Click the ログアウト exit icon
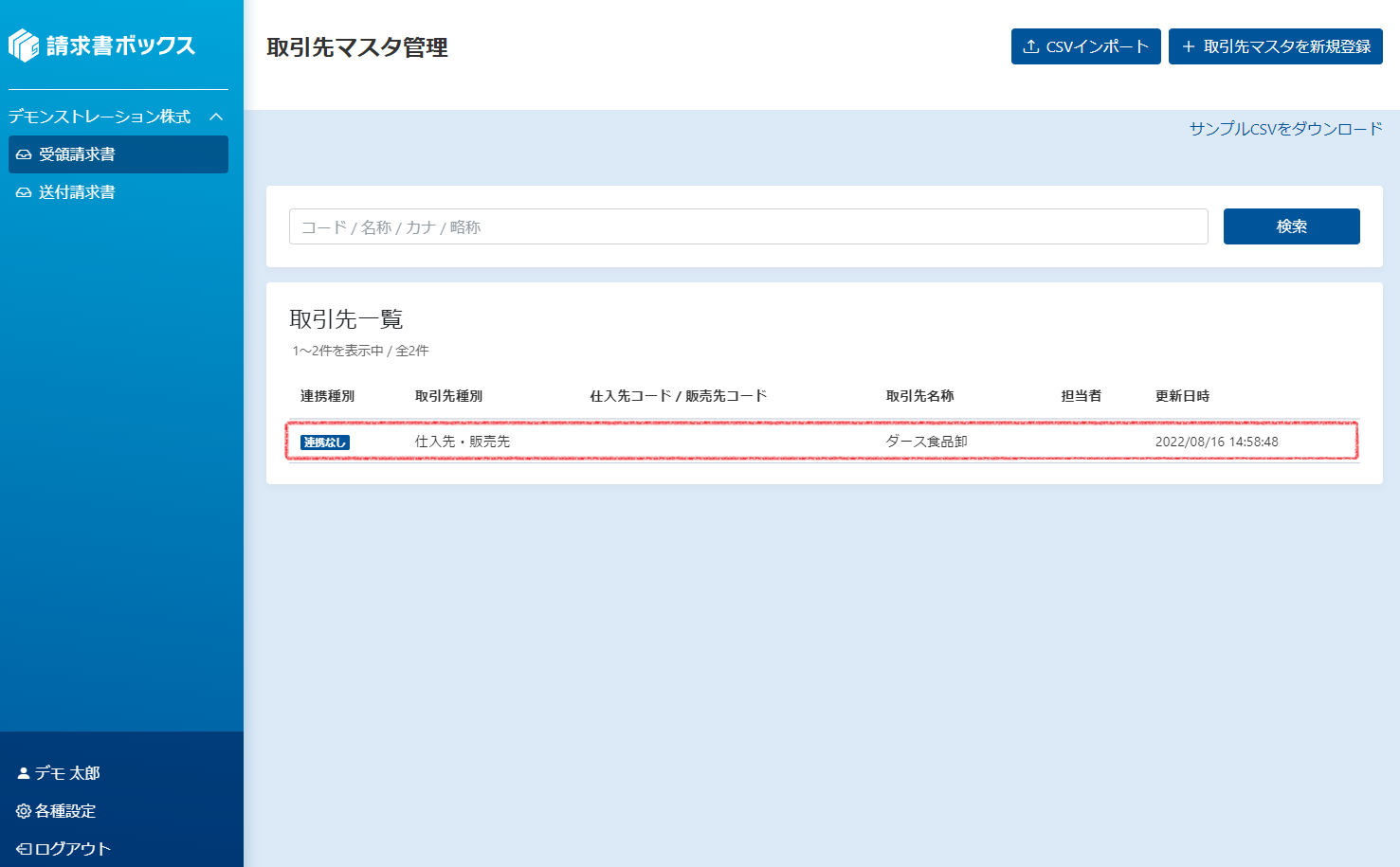The height and width of the screenshot is (867, 1400). [x=24, y=849]
